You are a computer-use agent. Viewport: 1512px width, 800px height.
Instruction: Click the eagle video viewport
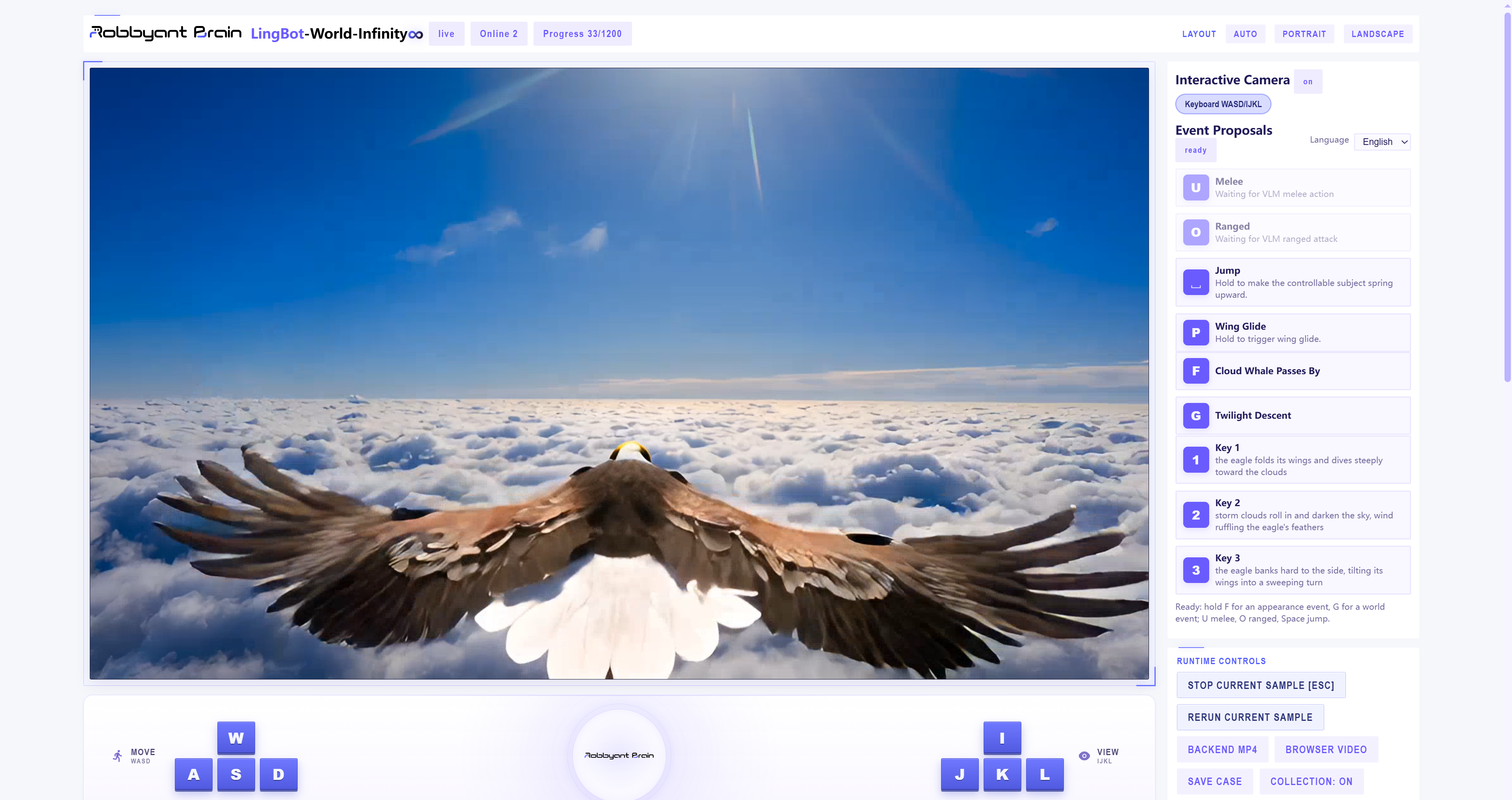point(619,373)
